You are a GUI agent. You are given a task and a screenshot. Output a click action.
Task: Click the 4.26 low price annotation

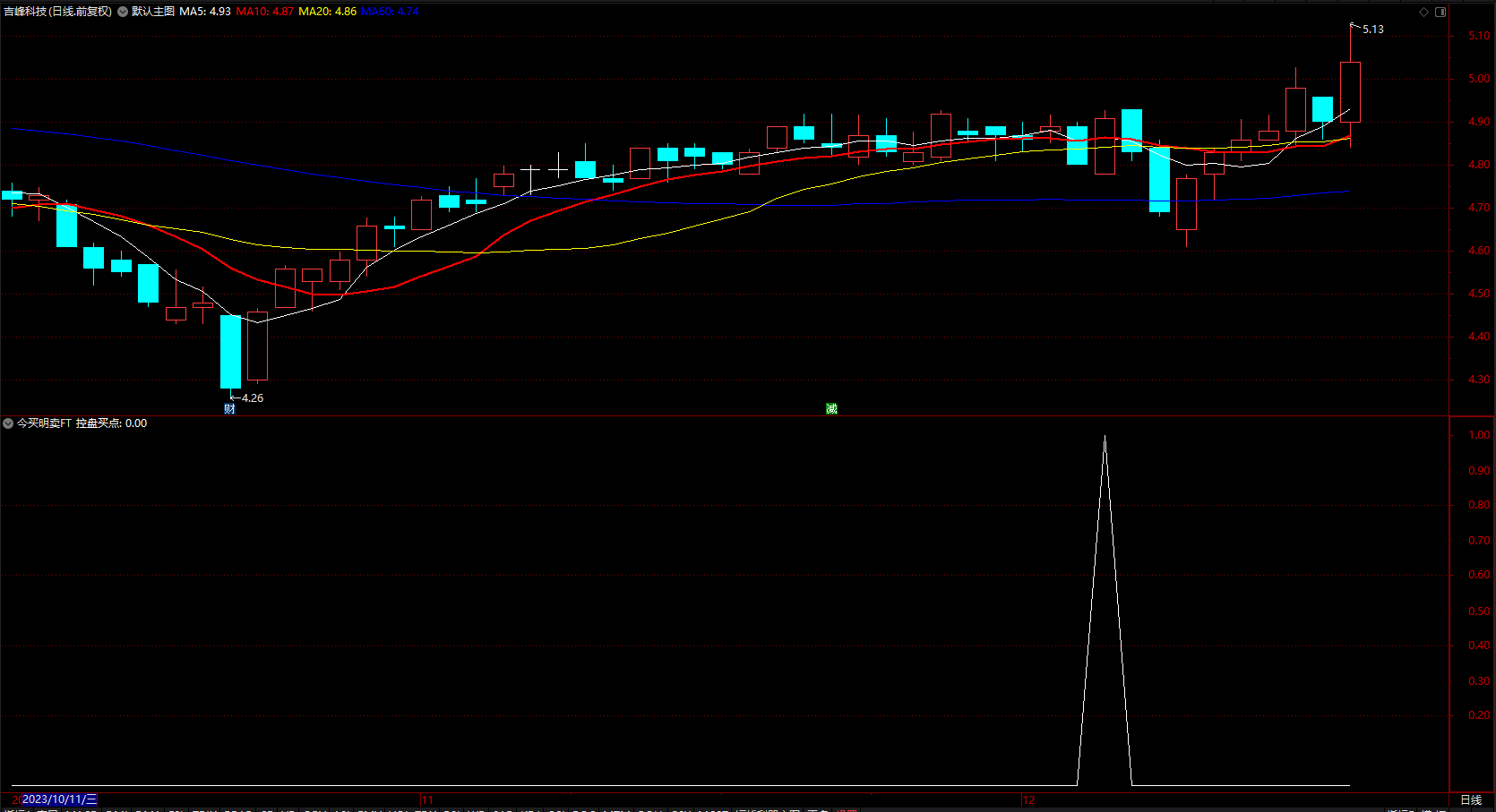pos(253,398)
